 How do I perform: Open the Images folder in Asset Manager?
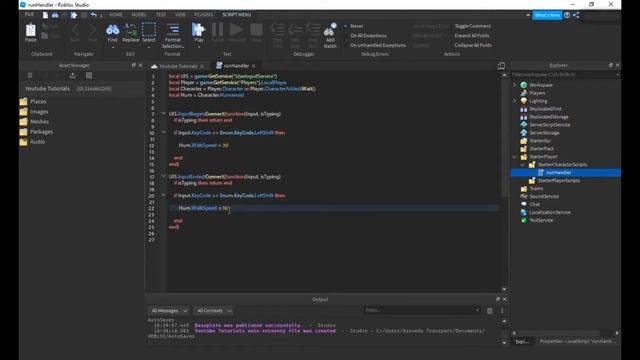click(x=39, y=111)
